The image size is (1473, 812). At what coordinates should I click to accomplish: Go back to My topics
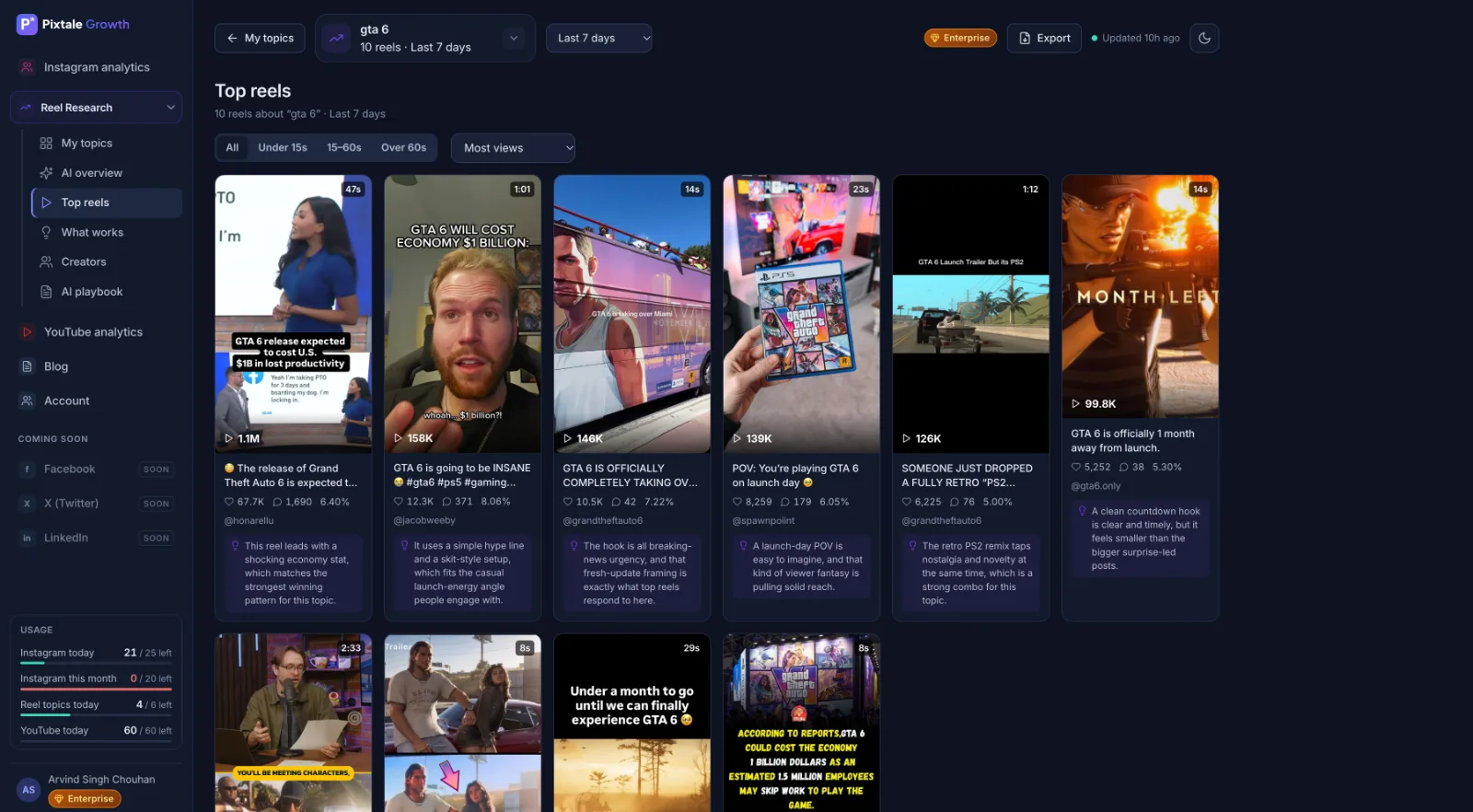click(261, 38)
